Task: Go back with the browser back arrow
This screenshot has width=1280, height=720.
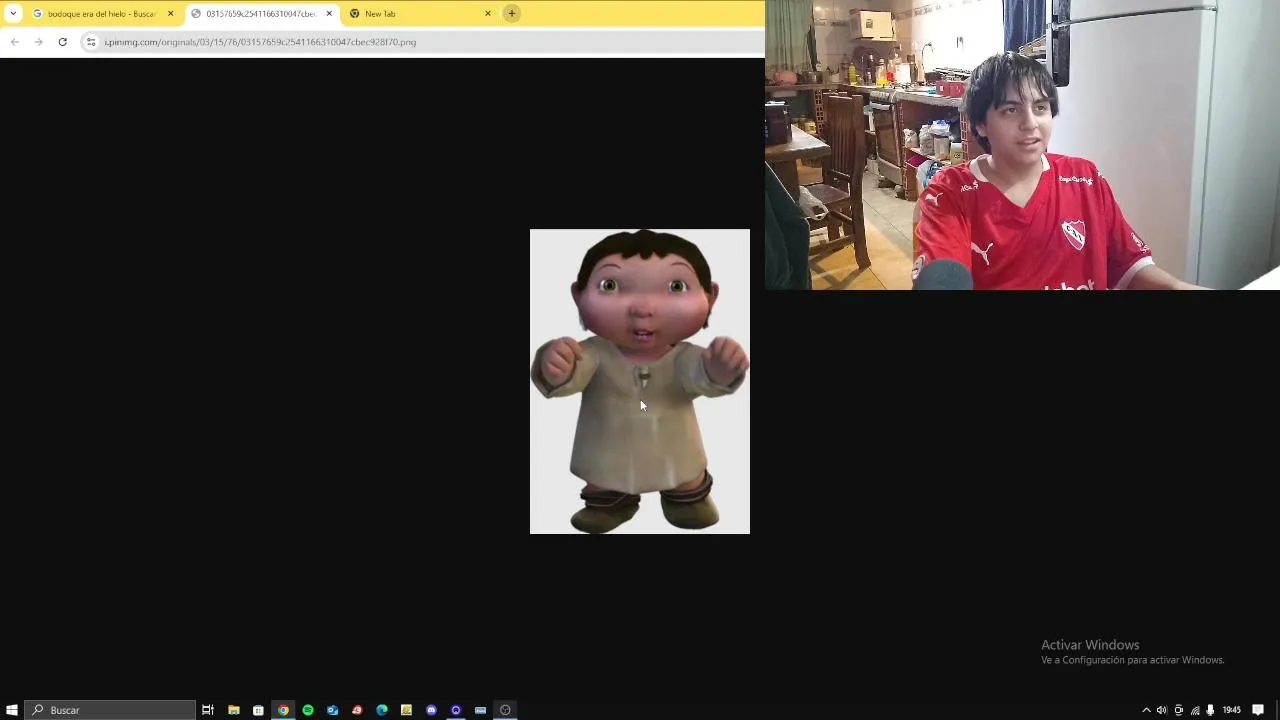Action: click(x=15, y=42)
